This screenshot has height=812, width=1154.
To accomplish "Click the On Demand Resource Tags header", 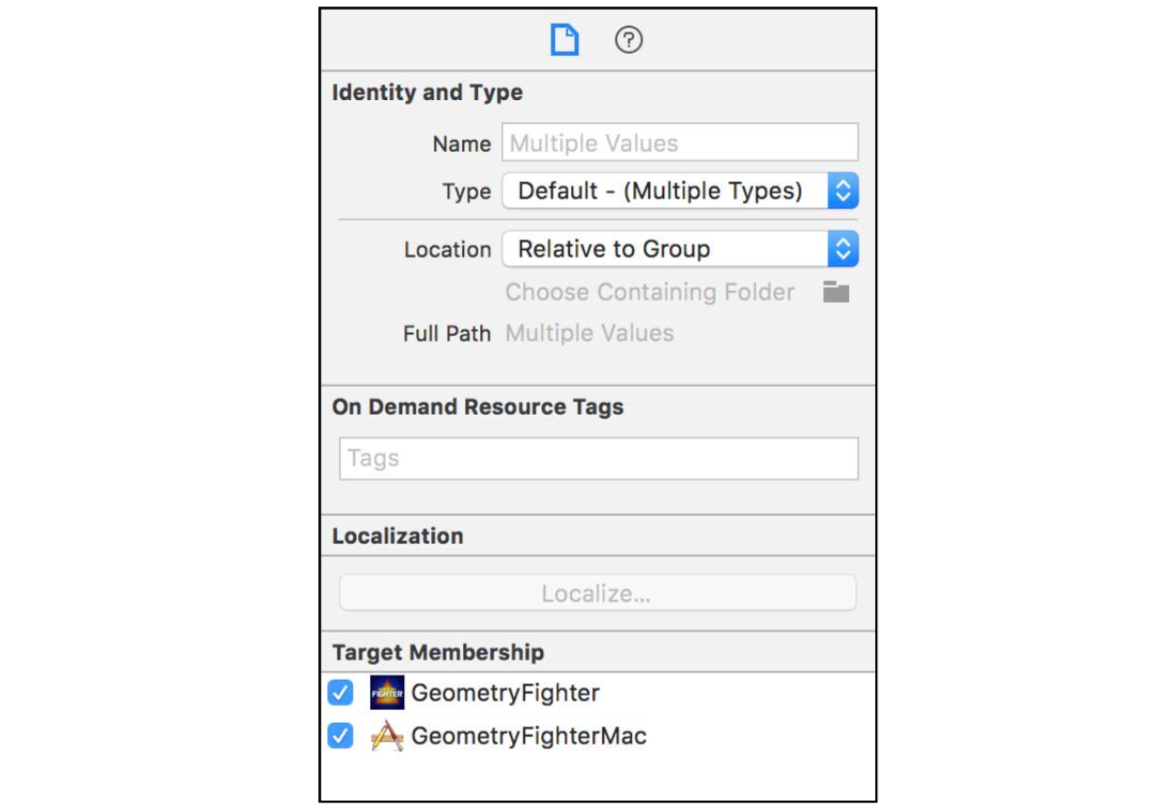I will click(477, 407).
